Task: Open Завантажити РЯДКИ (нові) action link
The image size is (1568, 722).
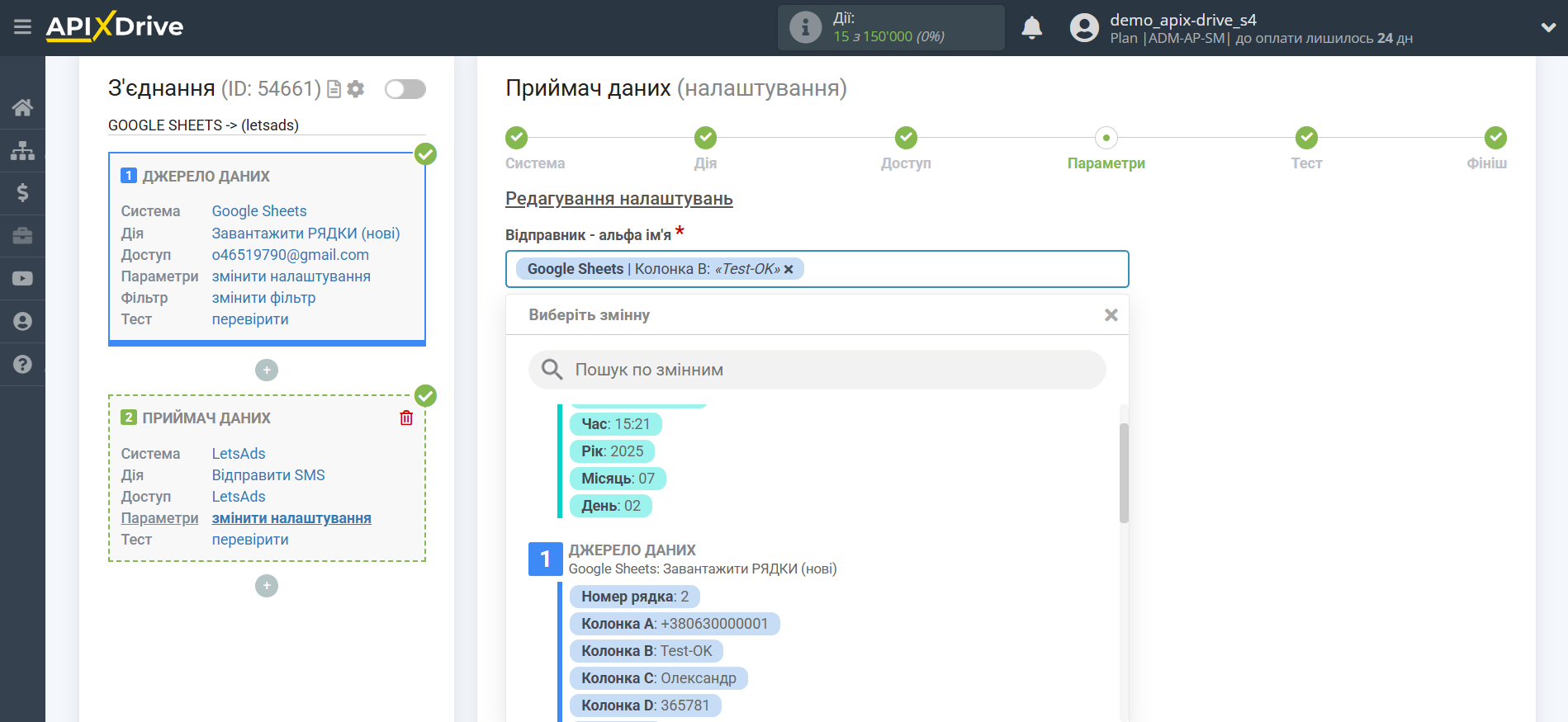Action: 306,234
